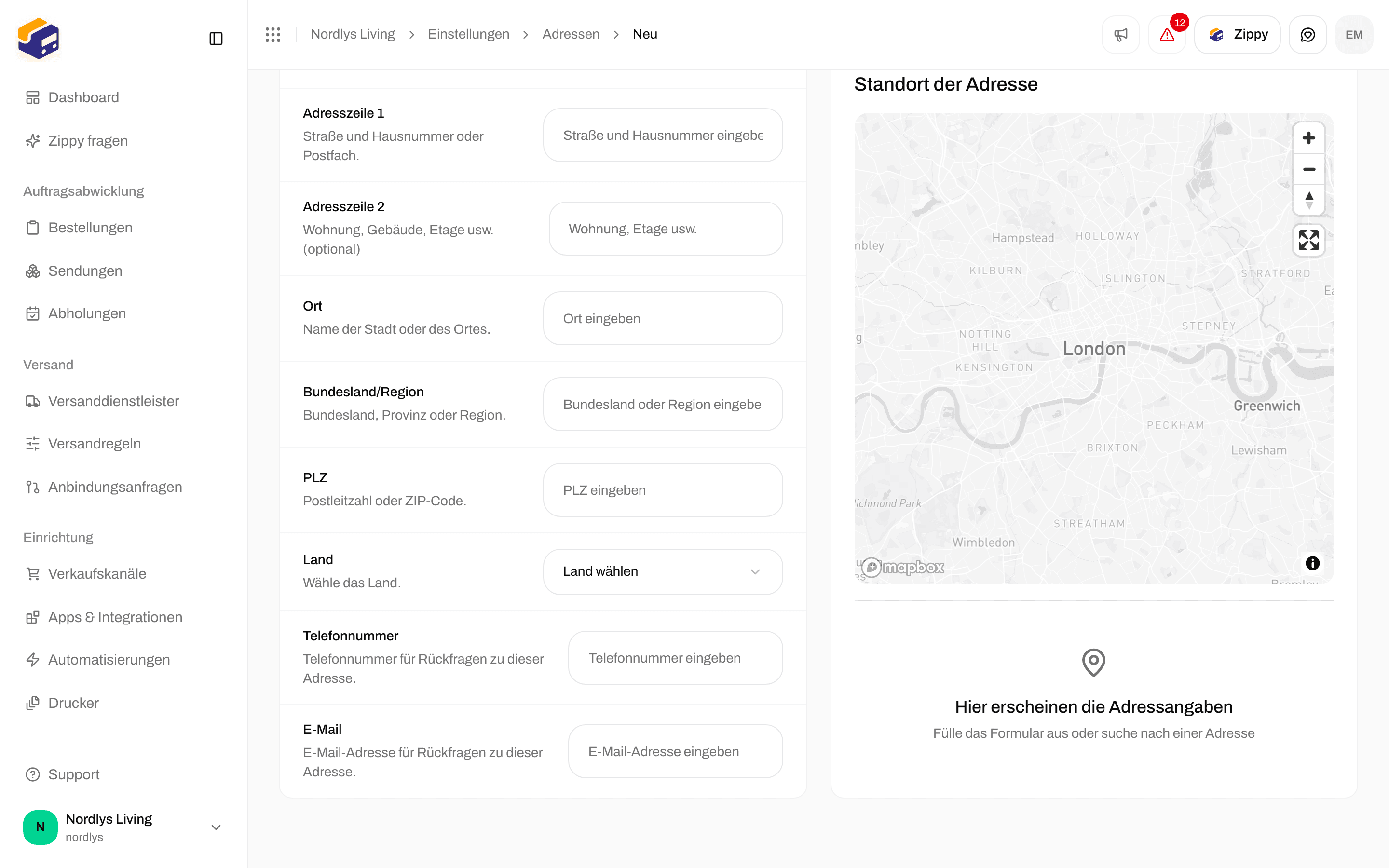This screenshot has width=1389, height=868.
Task: Focus the PLZ input field
Action: coord(663,490)
